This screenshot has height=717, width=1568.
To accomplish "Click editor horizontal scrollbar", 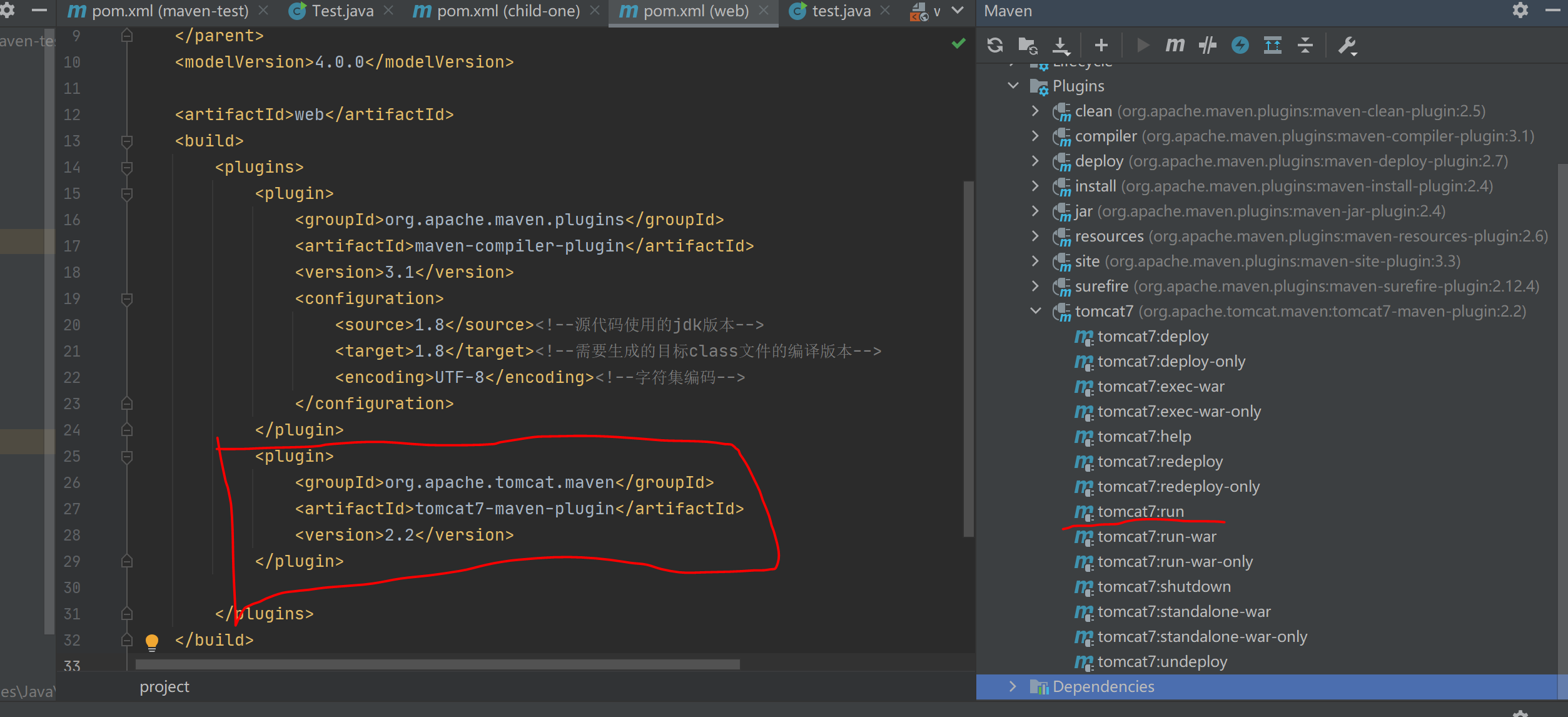I will [x=437, y=664].
